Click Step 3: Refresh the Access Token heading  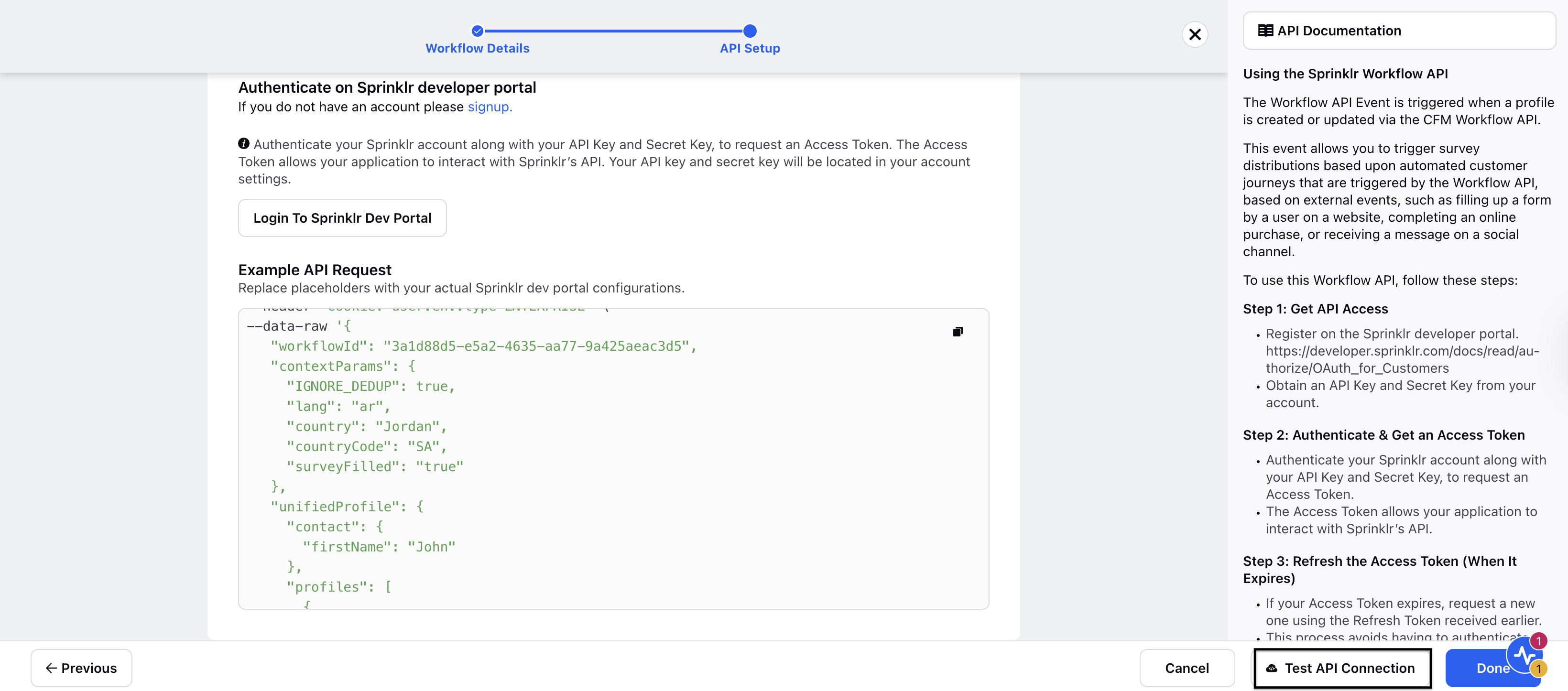coord(1380,569)
